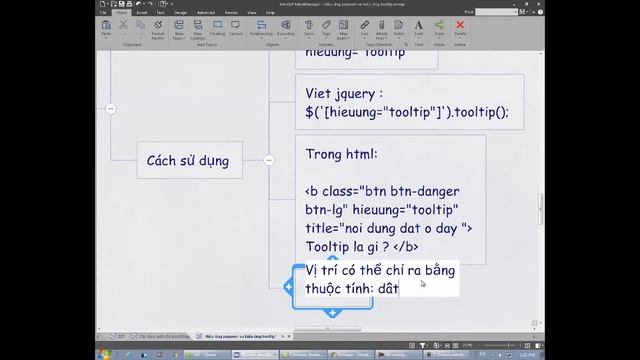
Task: Click in the Find search field
Action: click(x=496, y=12)
